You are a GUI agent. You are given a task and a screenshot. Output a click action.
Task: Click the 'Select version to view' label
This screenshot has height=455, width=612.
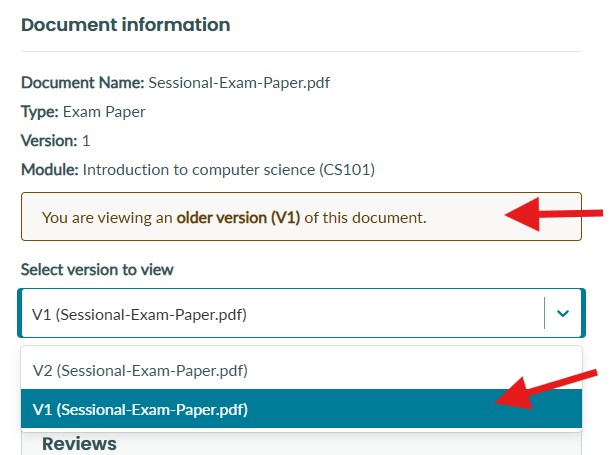tap(97, 270)
